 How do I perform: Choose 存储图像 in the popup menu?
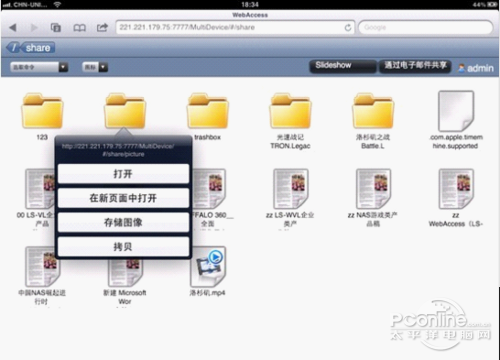[123, 222]
